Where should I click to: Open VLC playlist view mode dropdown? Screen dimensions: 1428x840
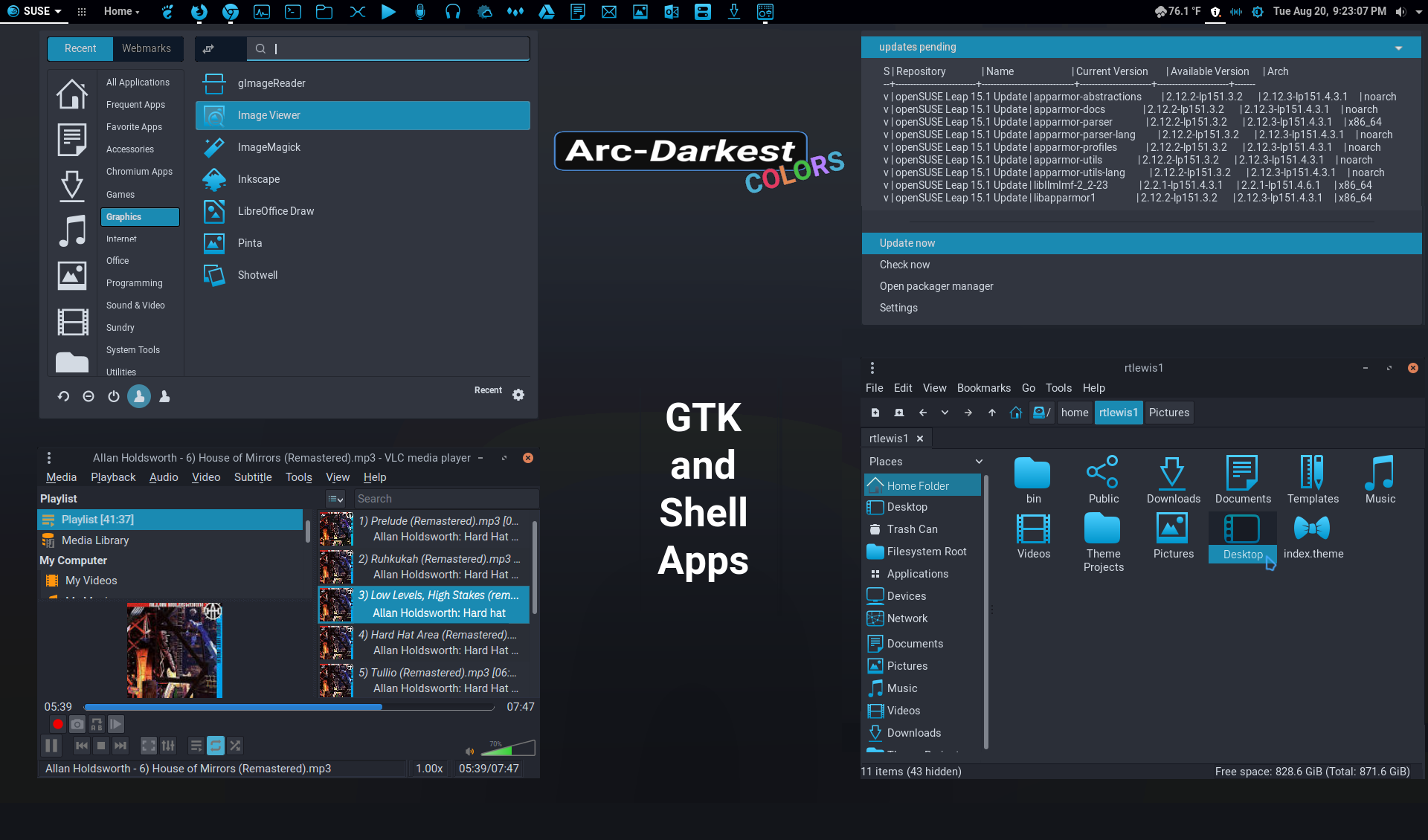[x=335, y=499]
